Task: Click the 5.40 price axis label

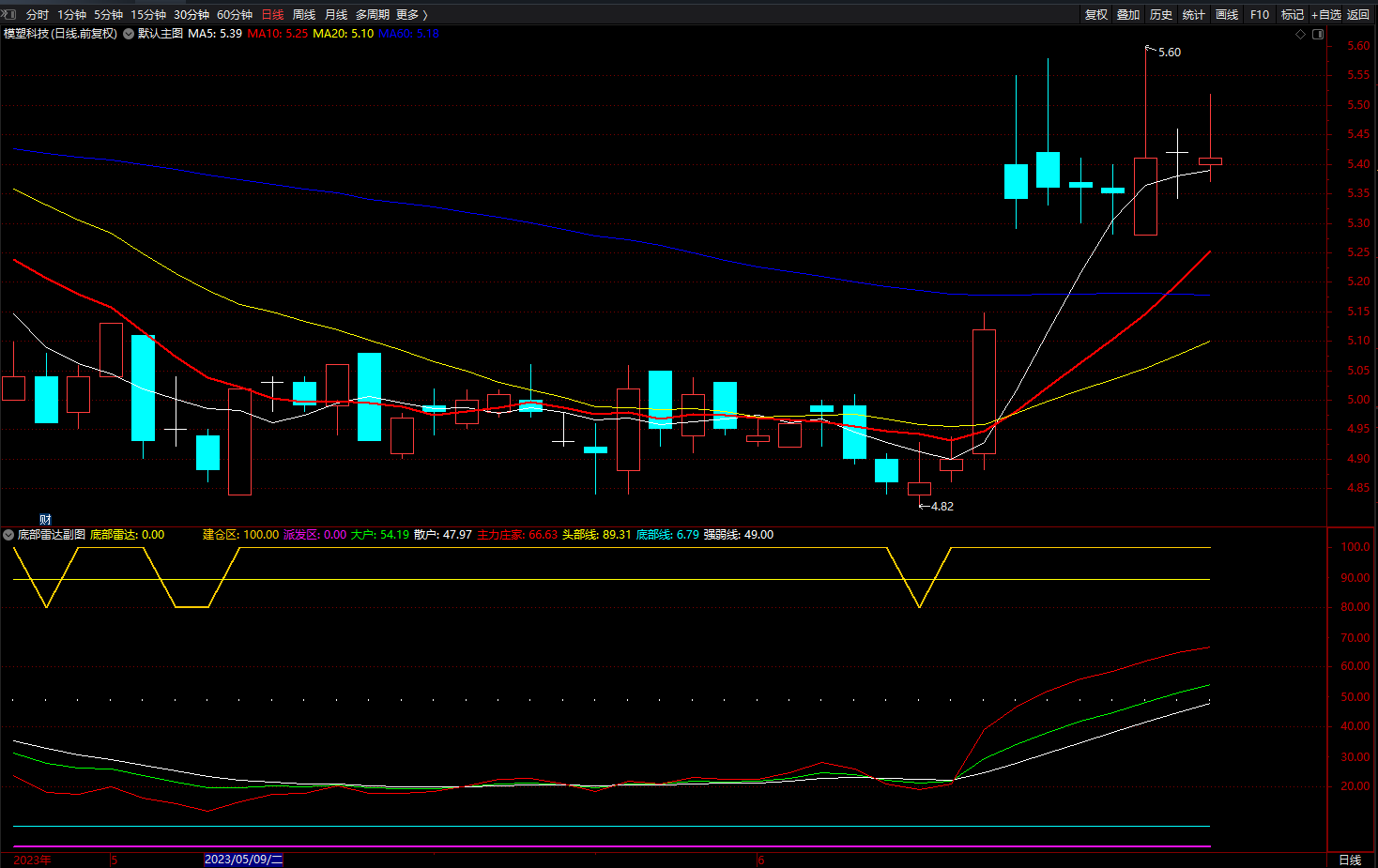Action: (1357, 164)
